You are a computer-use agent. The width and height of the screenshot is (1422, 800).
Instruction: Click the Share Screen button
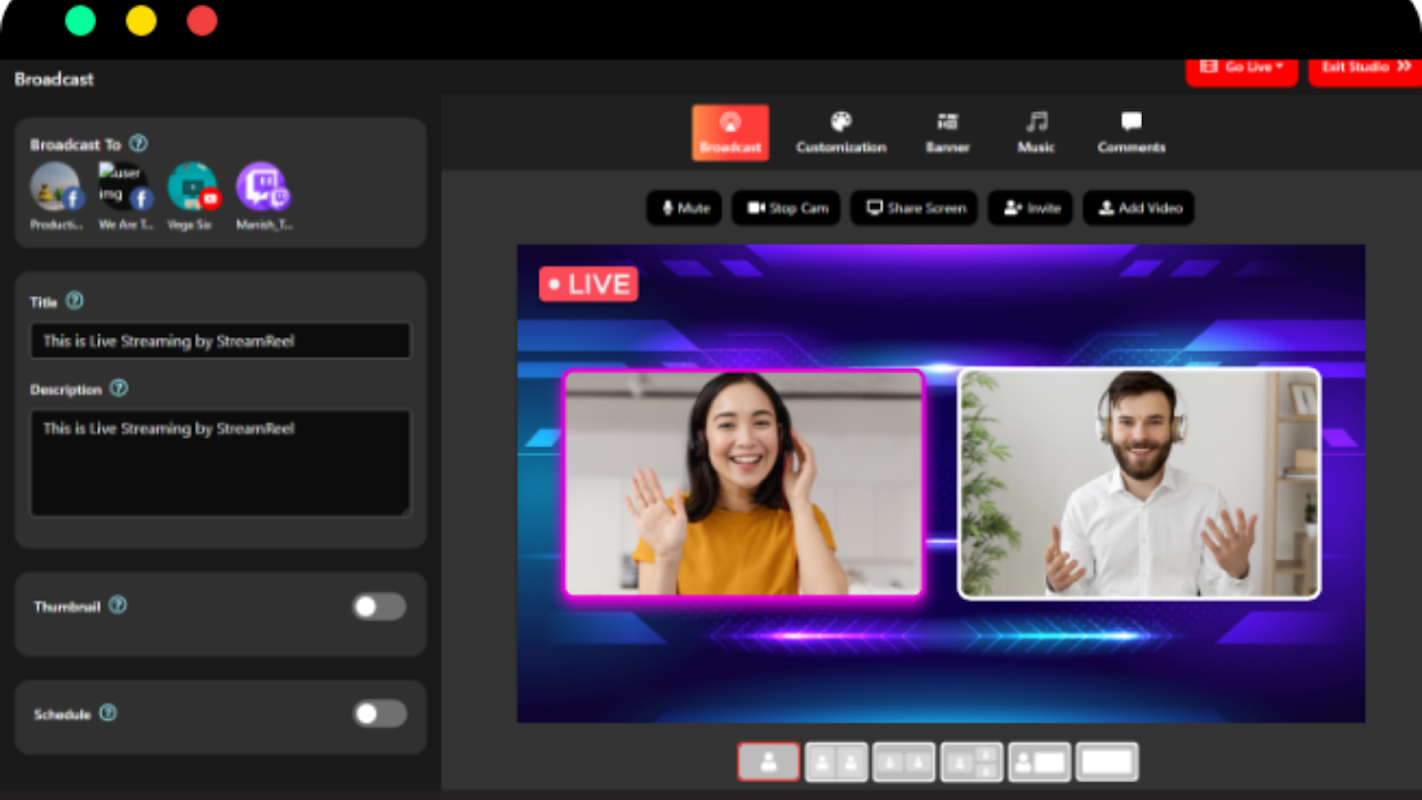(x=914, y=208)
